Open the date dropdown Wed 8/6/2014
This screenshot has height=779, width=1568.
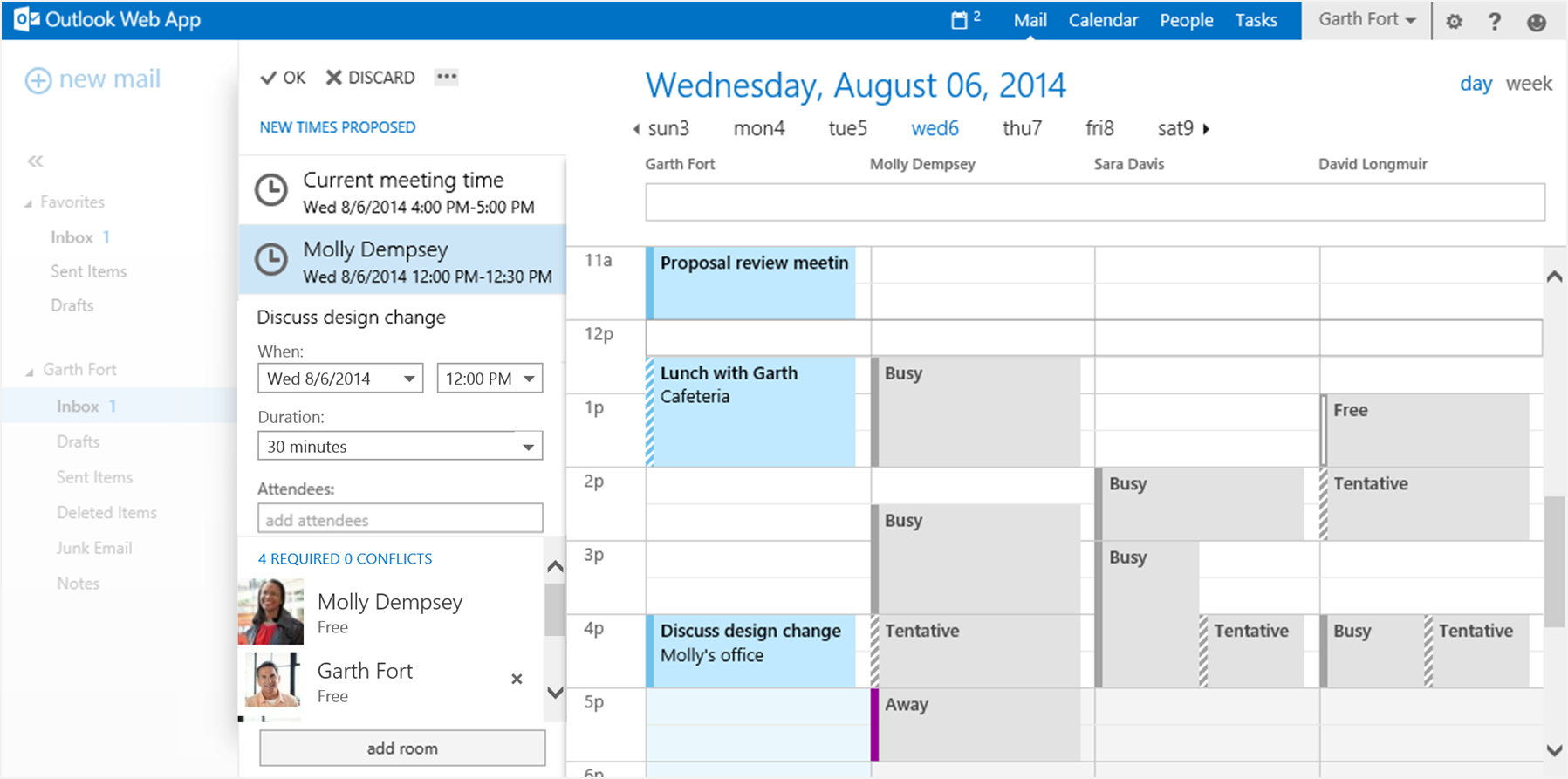click(339, 379)
